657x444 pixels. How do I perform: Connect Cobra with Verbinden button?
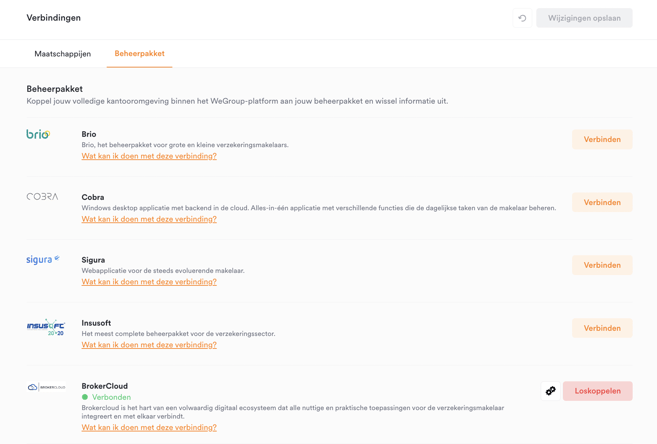(x=602, y=202)
